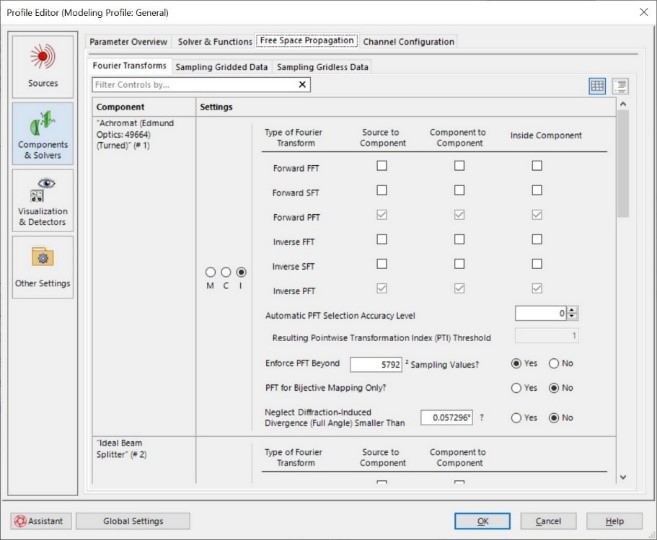657x540 pixels.
Task: Choose Yes for PFT Bijective Mapping Only
Action: [517, 388]
